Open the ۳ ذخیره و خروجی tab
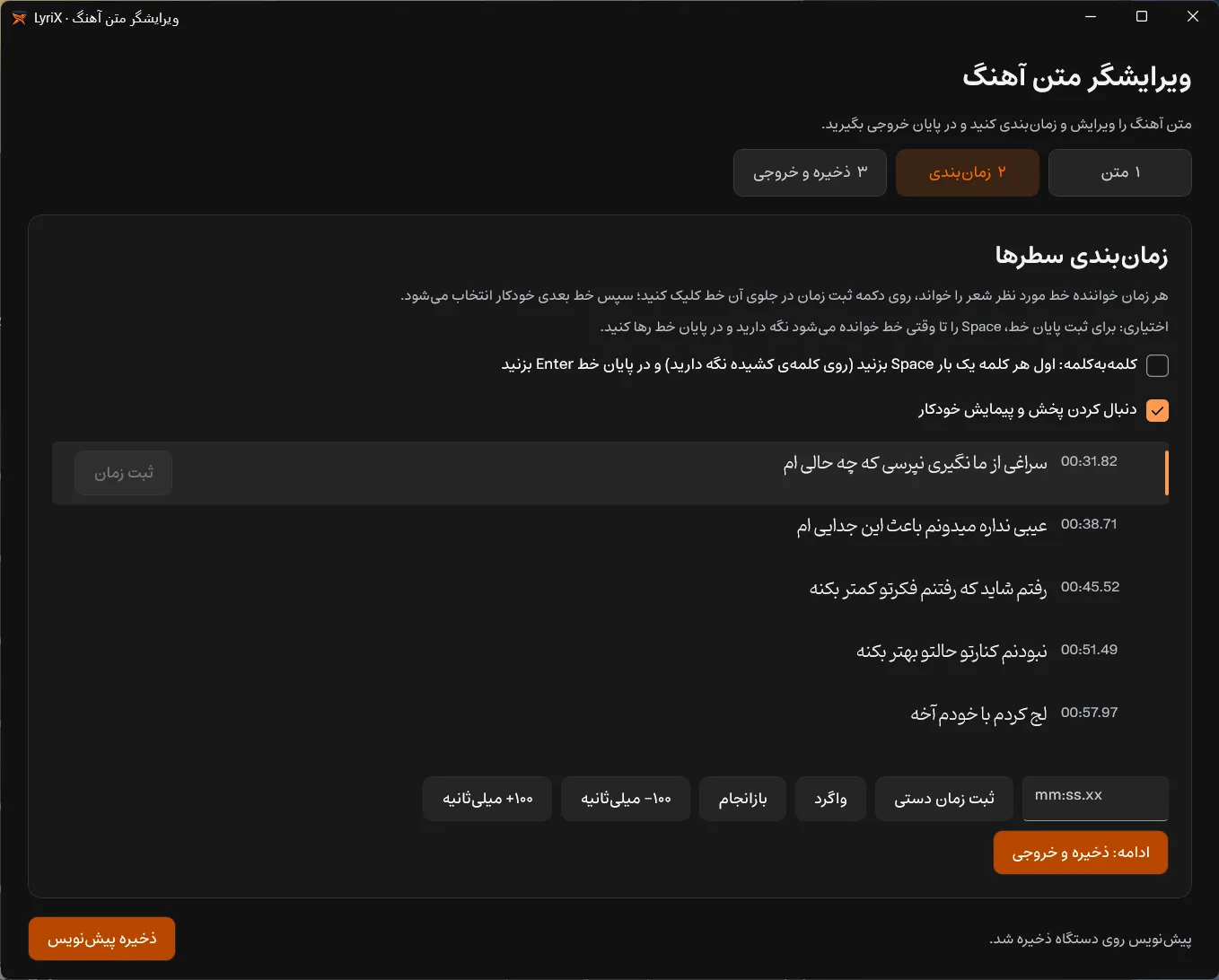 [810, 172]
